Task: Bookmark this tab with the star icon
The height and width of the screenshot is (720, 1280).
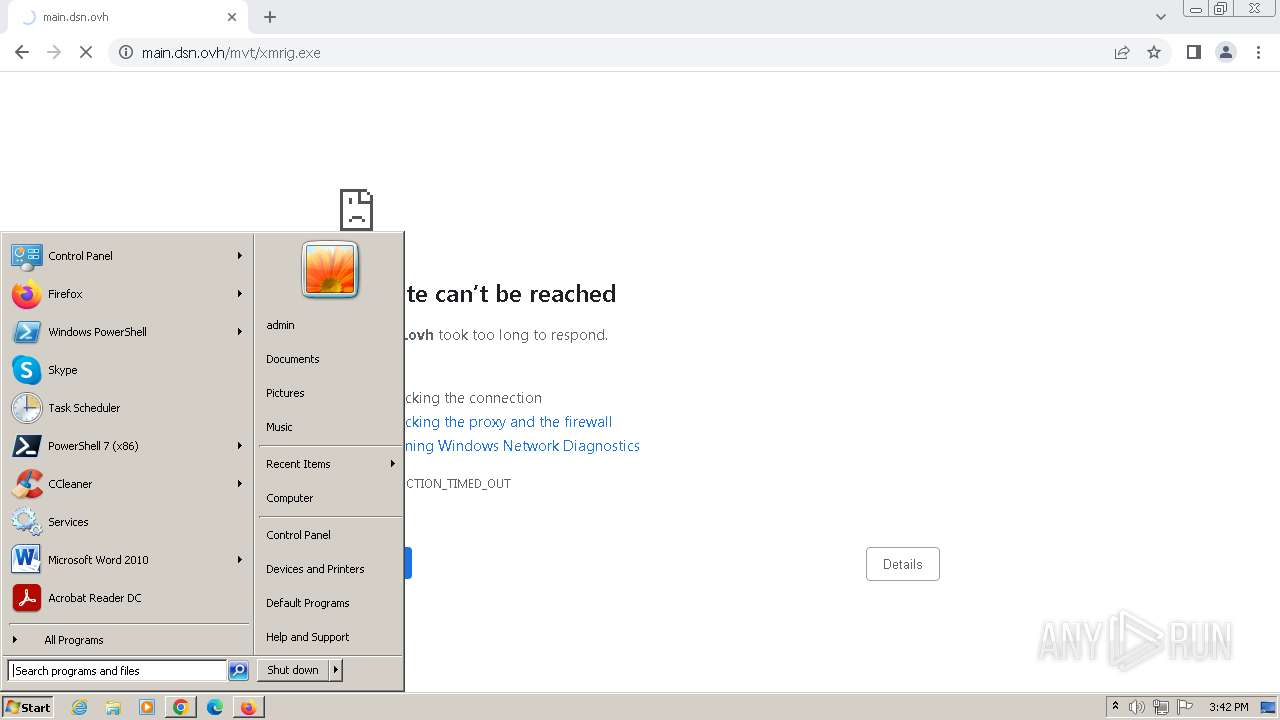Action: pos(1154,52)
